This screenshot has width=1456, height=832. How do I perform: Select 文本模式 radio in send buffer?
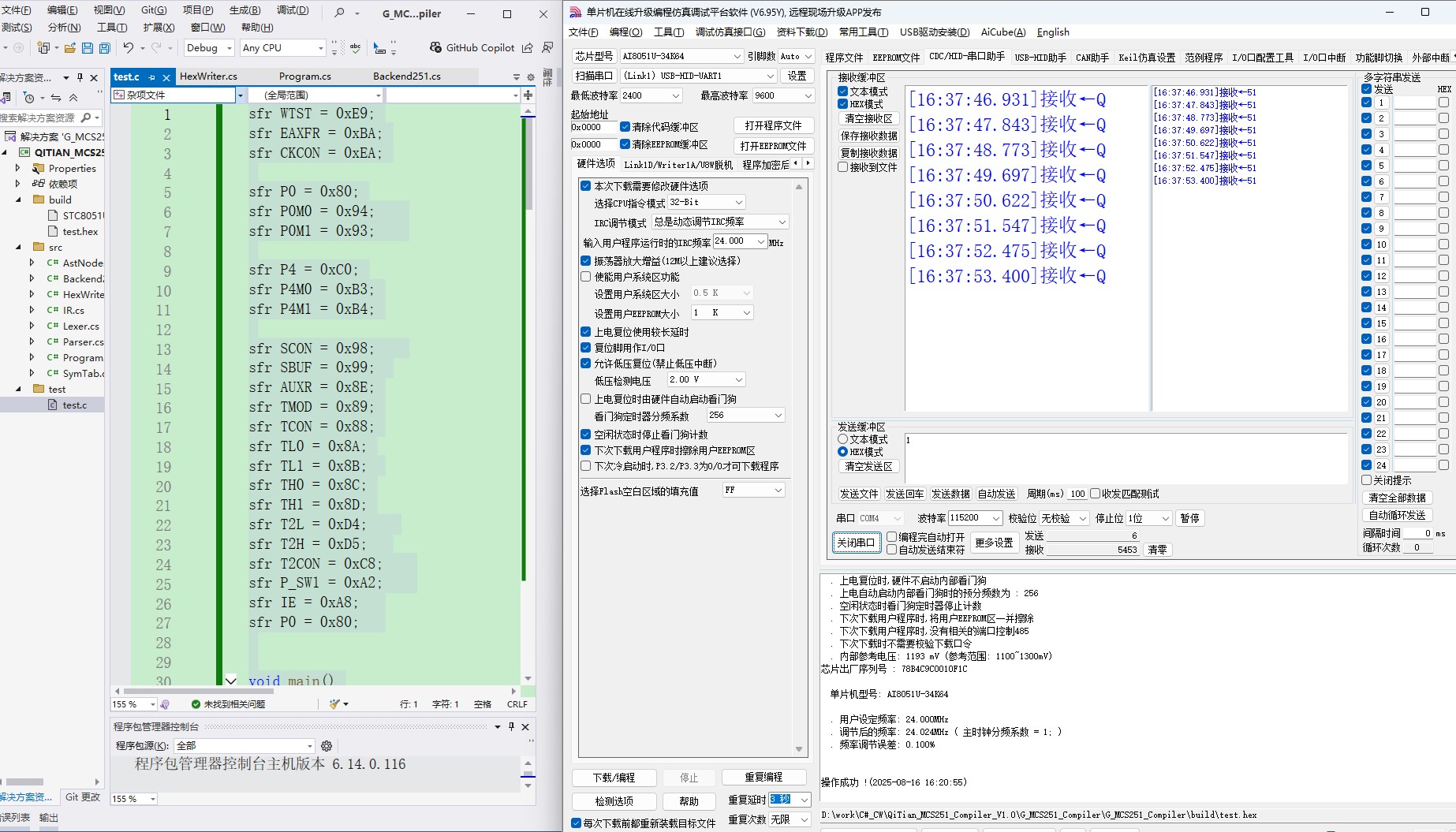click(x=842, y=439)
